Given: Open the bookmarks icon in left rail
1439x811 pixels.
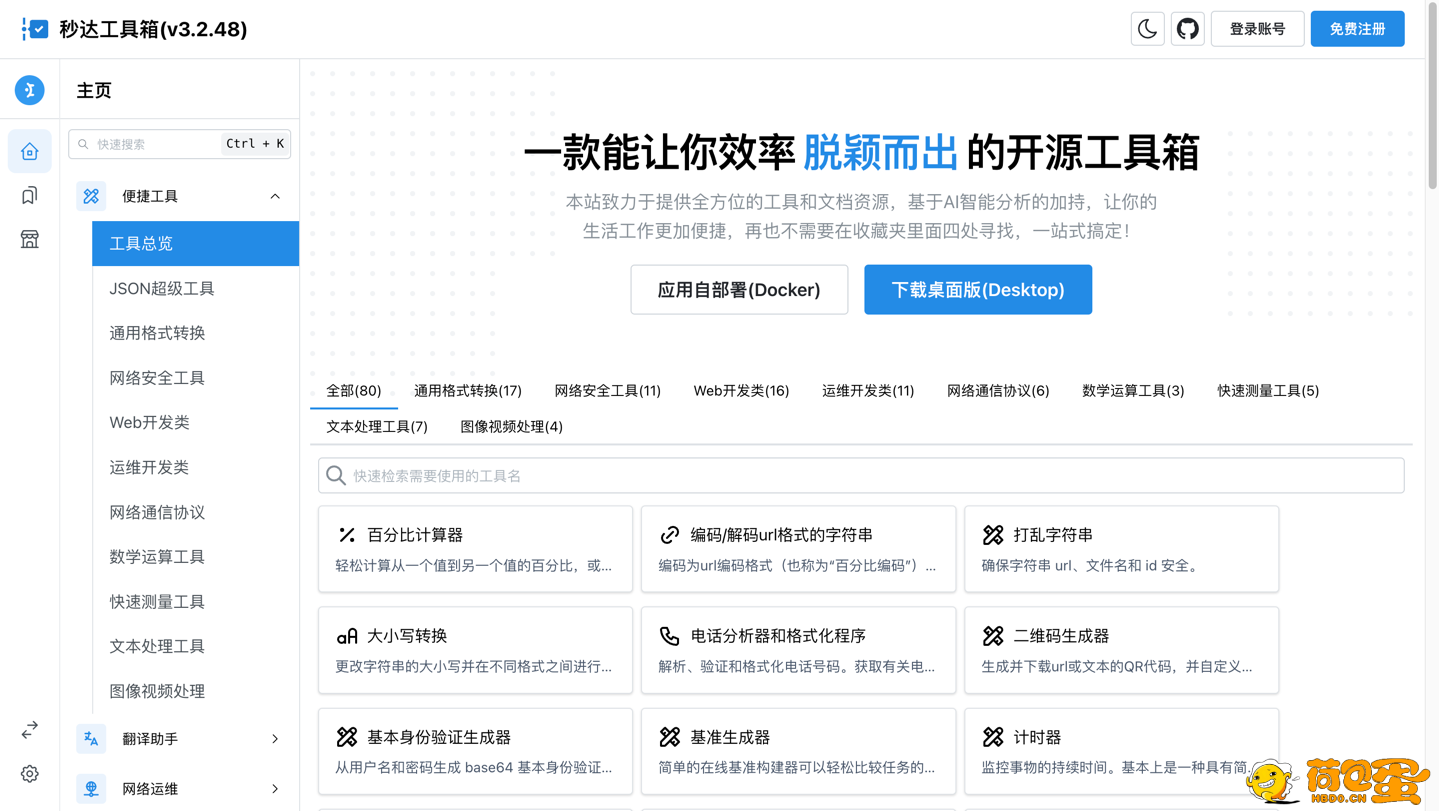Looking at the screenshot, I should [x=30, y=196].
